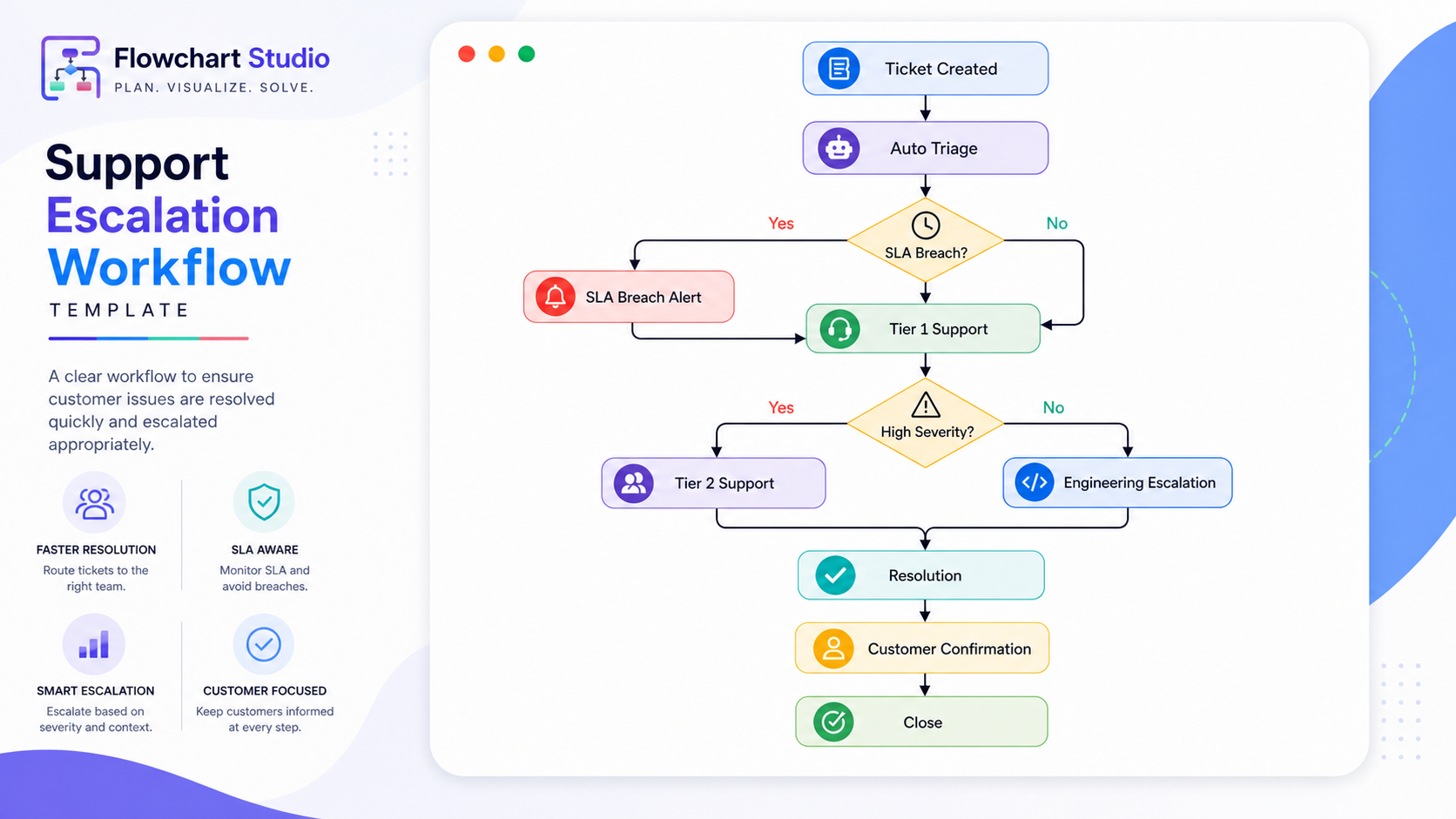The image size is (1456, 819).
Task: Select the Close node
Action: click(921, 722)
